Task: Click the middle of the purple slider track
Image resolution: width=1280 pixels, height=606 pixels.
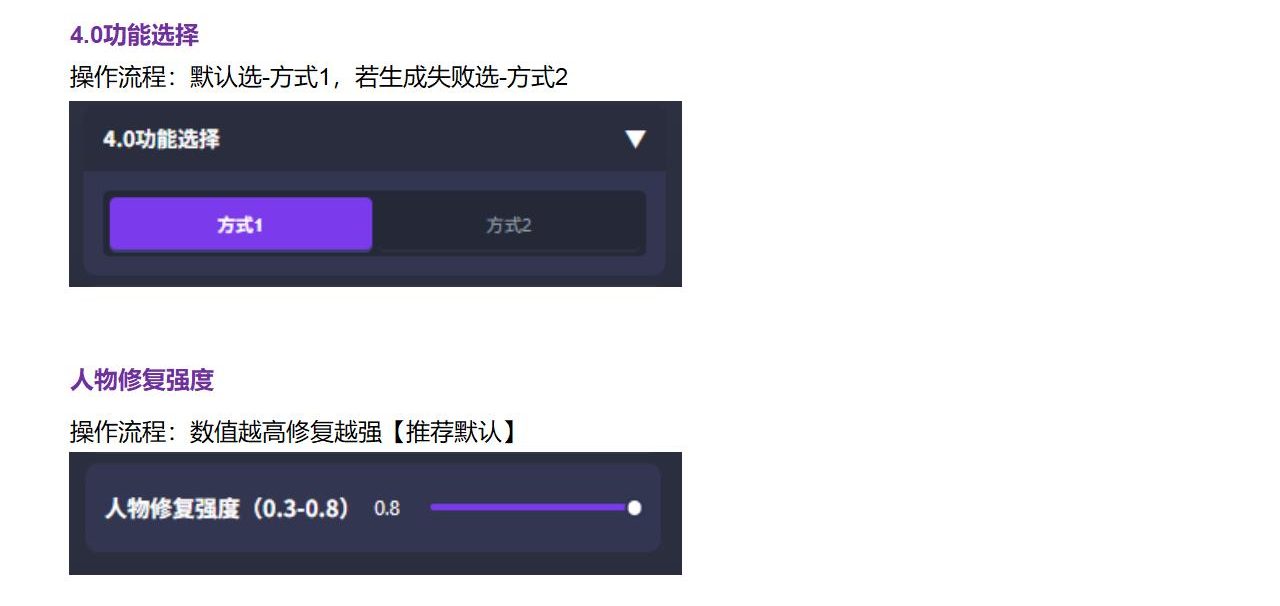Action: tap(529, 508)
